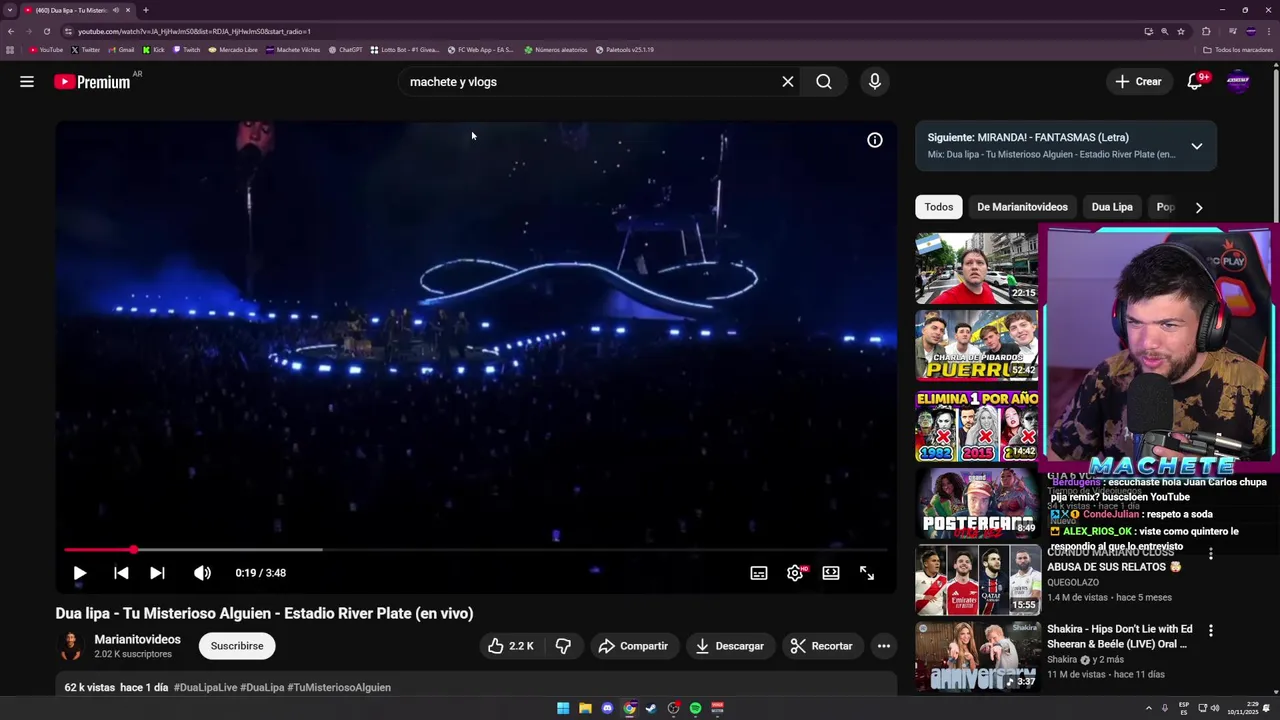Select De Marianitovideos filter chip
1280x720 pixels.
coord(1022,207)
